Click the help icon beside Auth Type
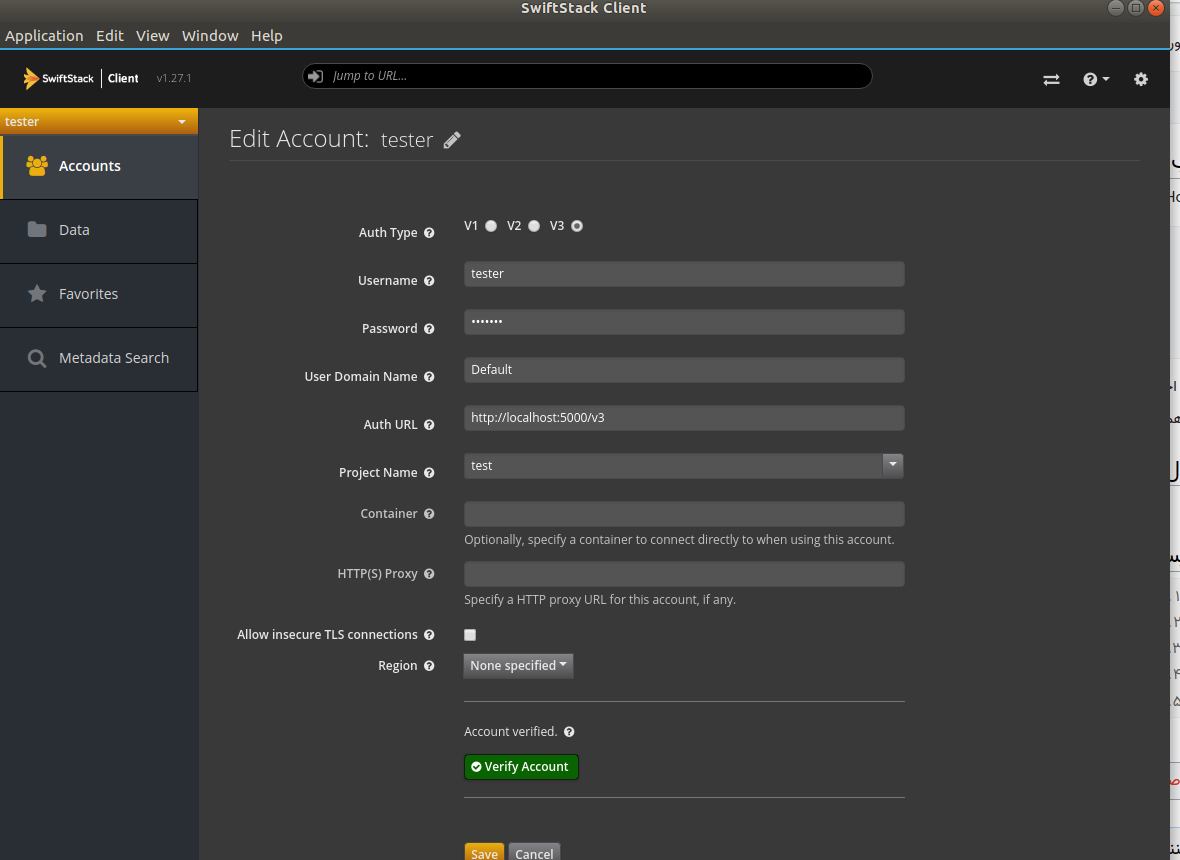Screen dimensions: 1180x860 [429, 233]
